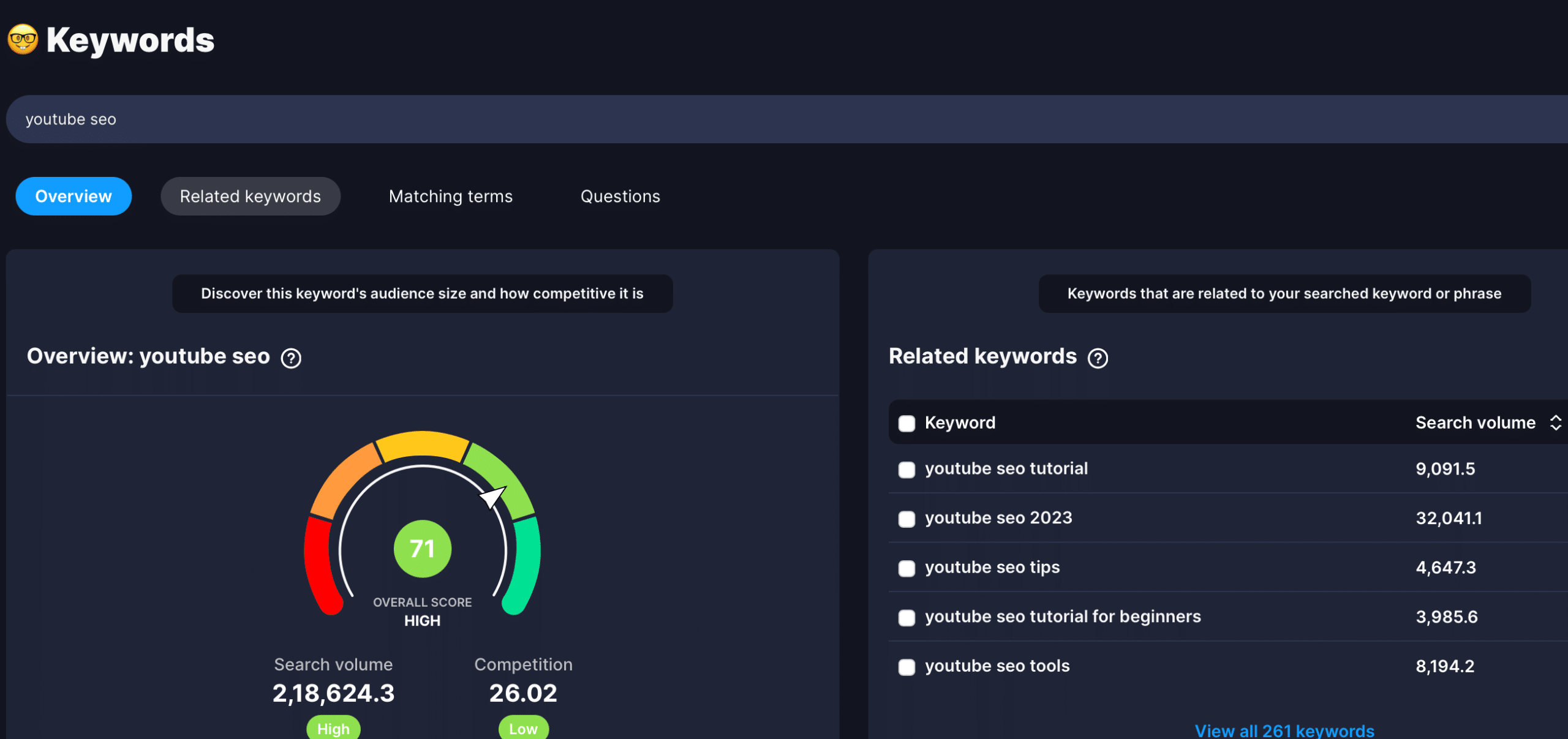
Task: Click the Low competition badge
Action: click(x=523, y=728)
